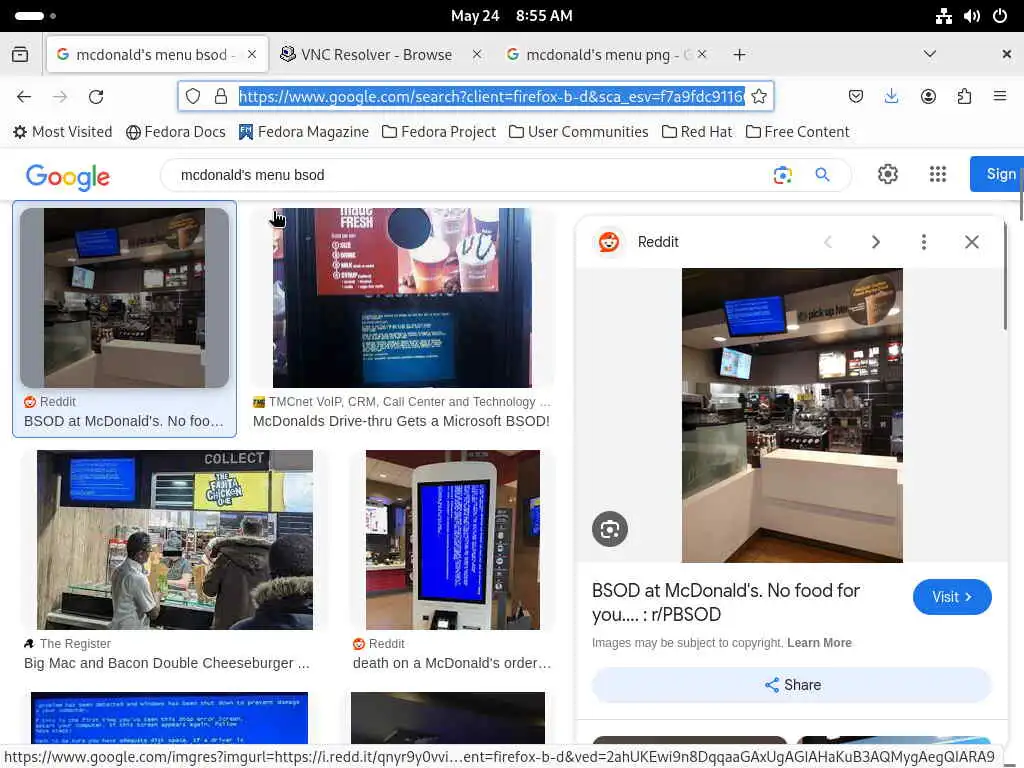Open the top bar clock and calendar
The height and width of the screenshot is (768, 1024).
[511, 16]
